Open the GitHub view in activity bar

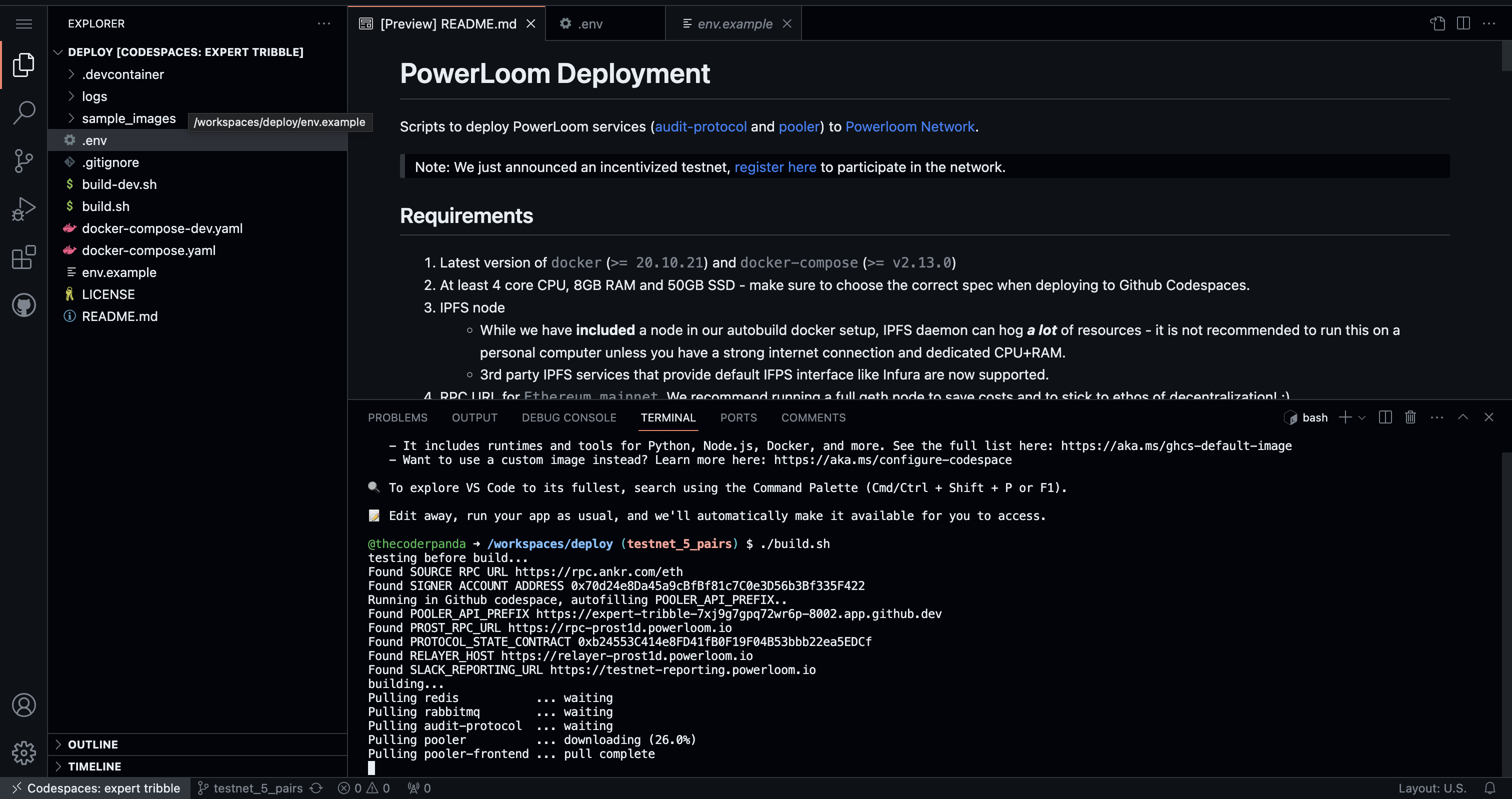[x=23, y=305]
